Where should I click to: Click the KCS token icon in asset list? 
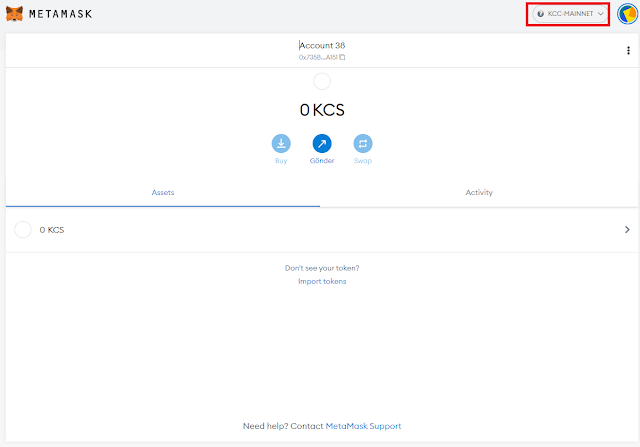coord(23,230)
